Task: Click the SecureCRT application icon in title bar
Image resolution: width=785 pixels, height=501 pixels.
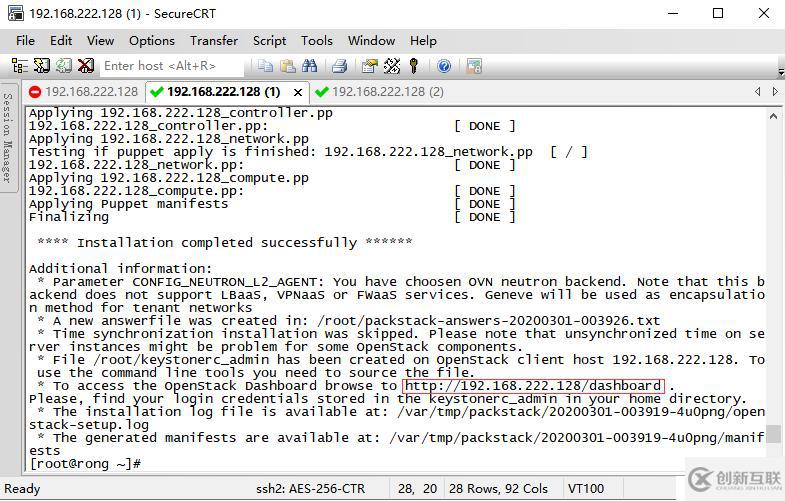Action: pos(16,13)
